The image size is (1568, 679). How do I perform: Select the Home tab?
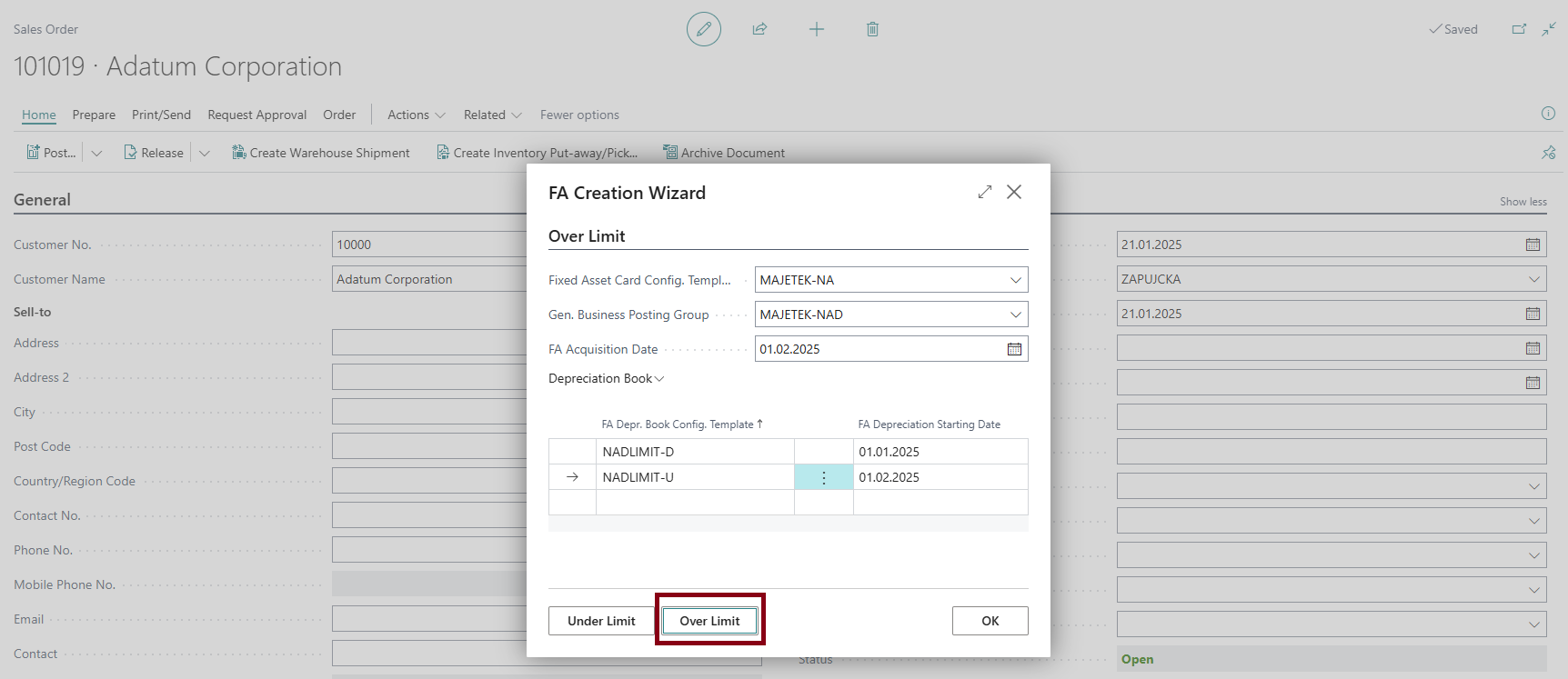tap(39, 115)
